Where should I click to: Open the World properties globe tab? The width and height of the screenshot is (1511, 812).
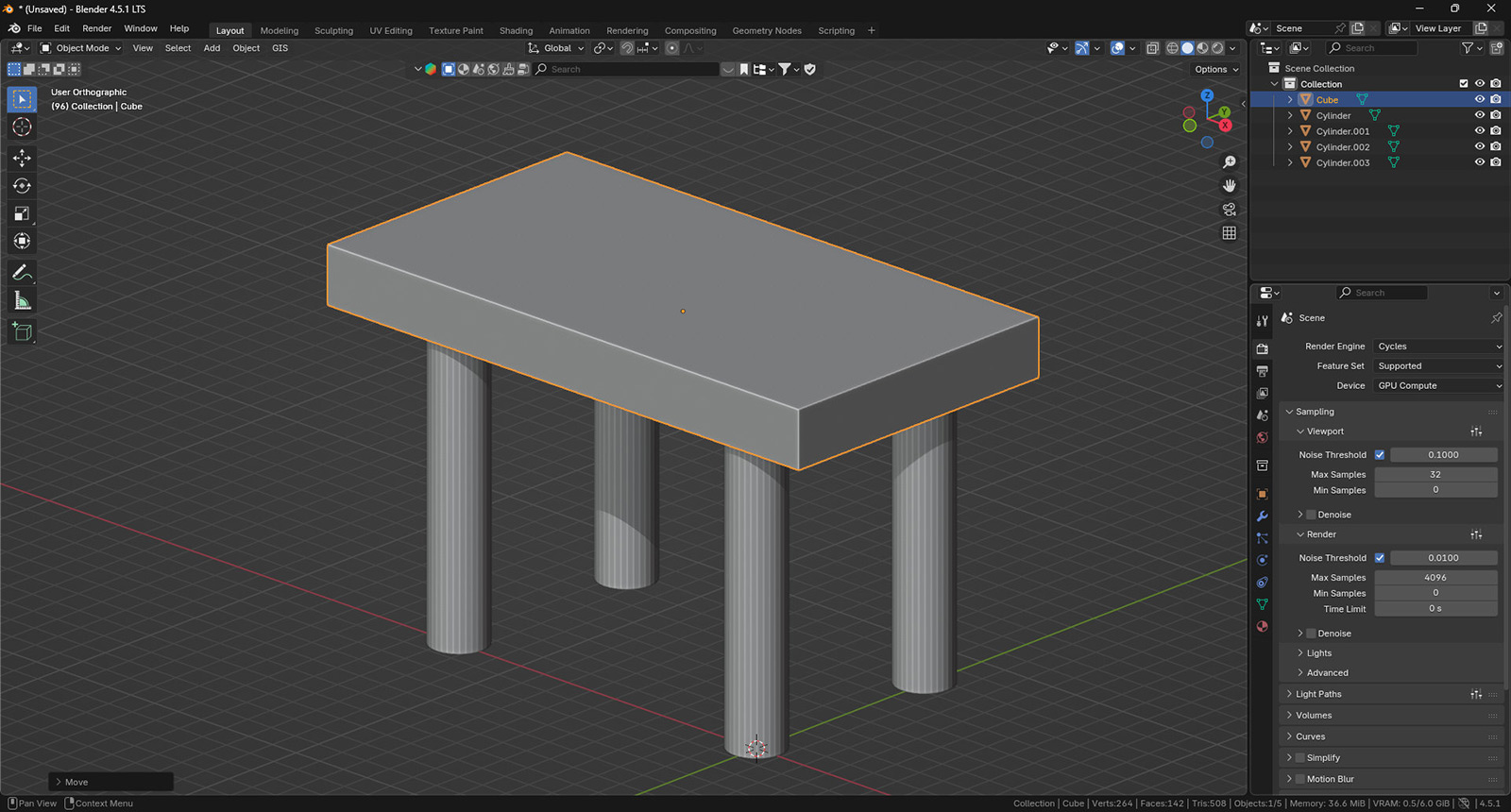point(1263,438)
